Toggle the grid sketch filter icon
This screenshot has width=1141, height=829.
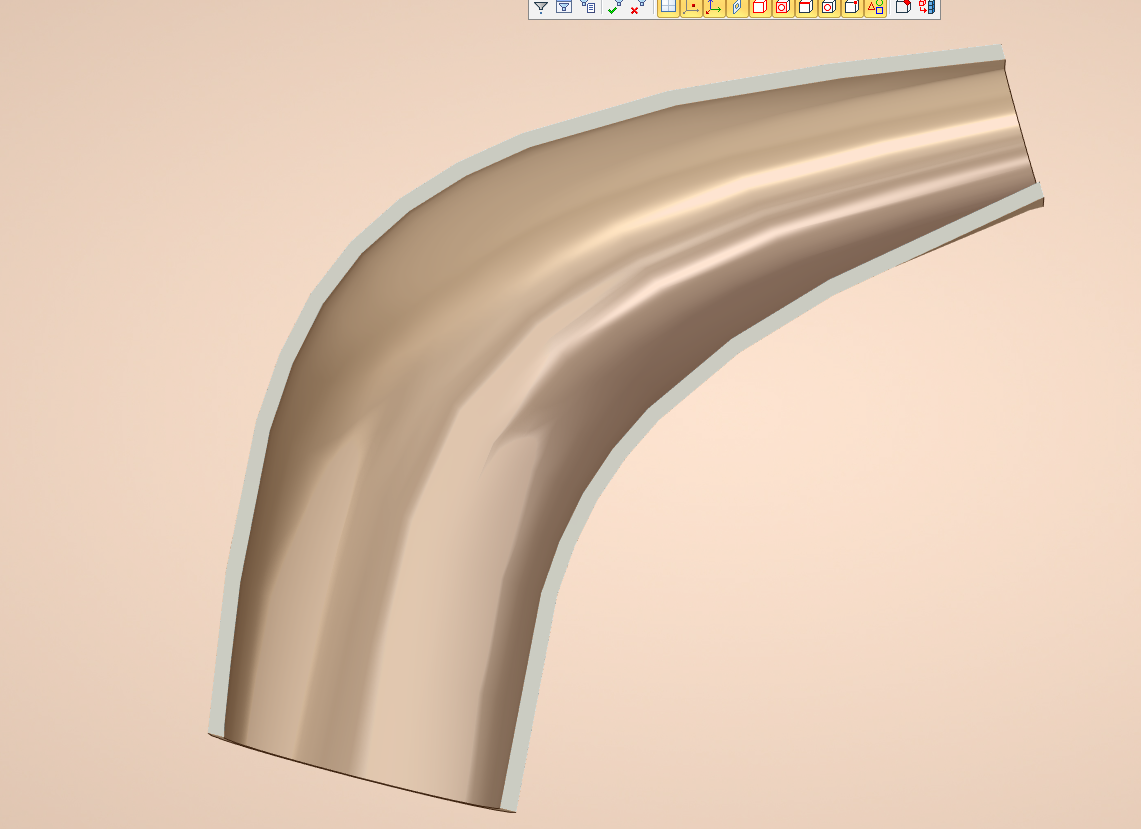668,7
